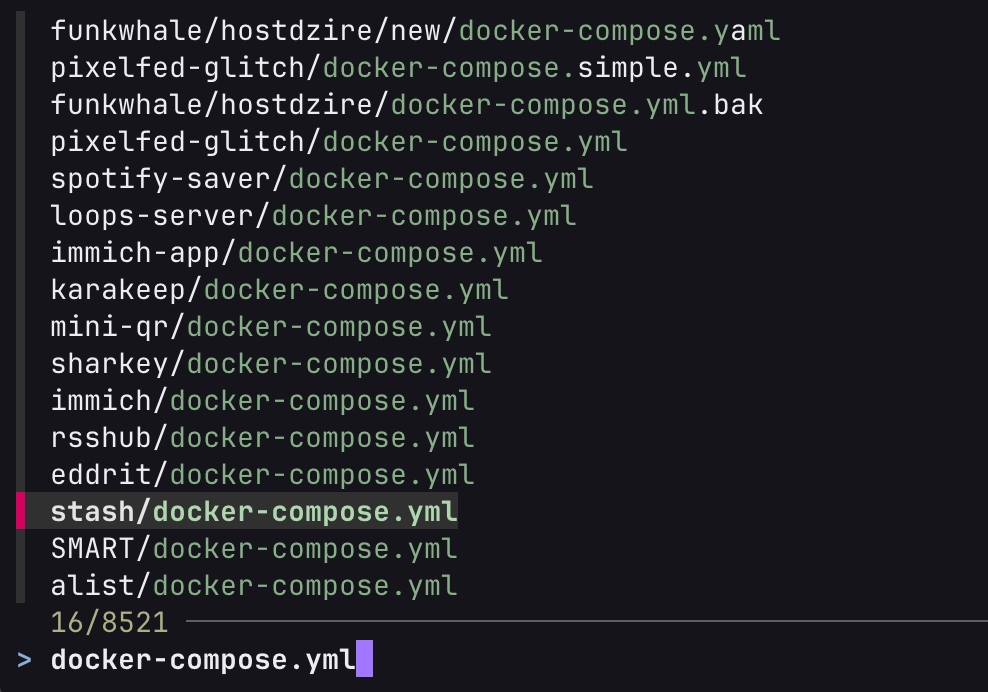Pick eddrit/docker-compose.yml entry
The height and width of the screenshot is (692, 988).
pos(262,475)
